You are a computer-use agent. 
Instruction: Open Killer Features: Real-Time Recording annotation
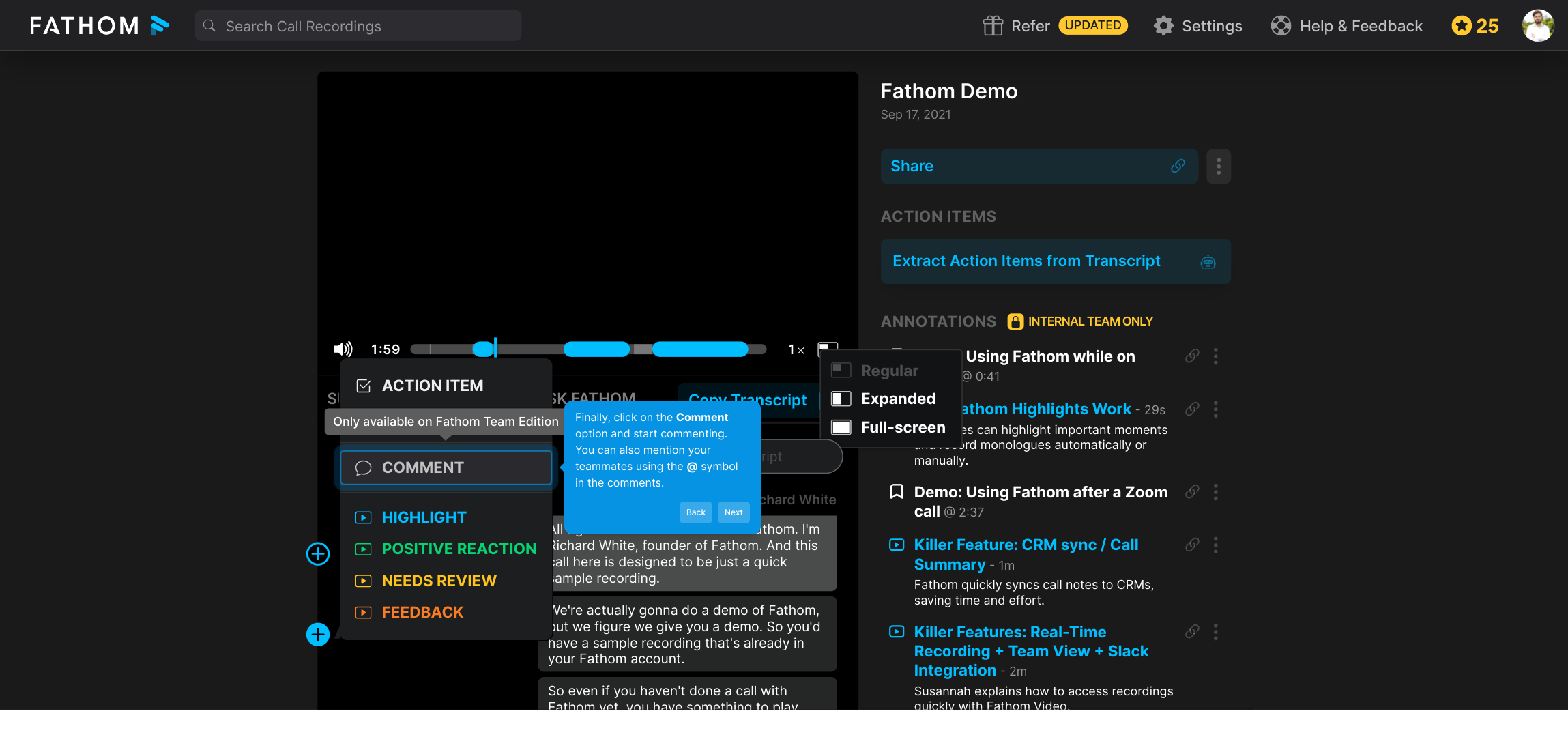pos(1031,652)
